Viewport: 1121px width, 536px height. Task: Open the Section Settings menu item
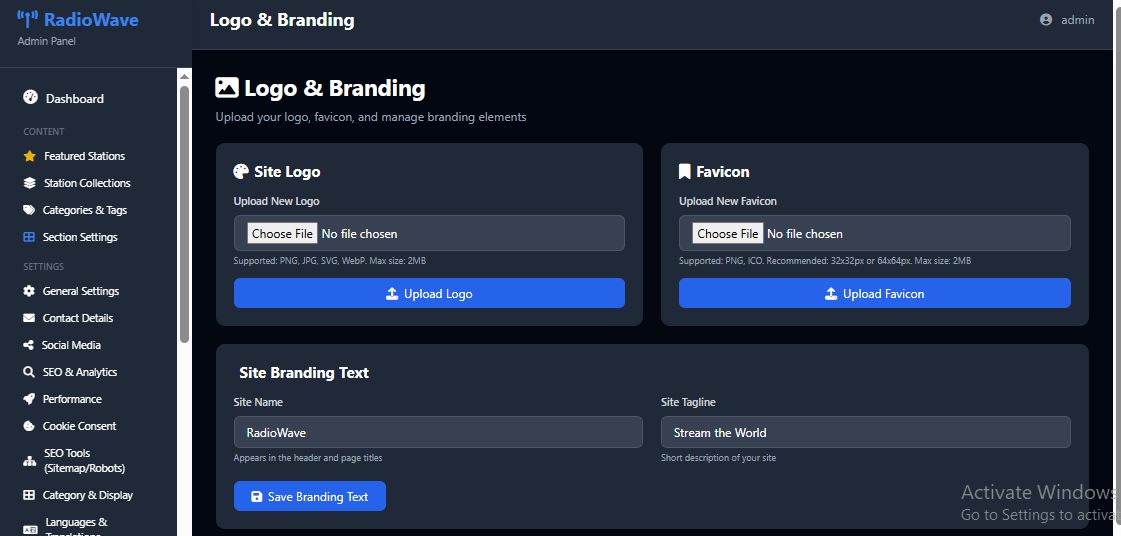80,237
